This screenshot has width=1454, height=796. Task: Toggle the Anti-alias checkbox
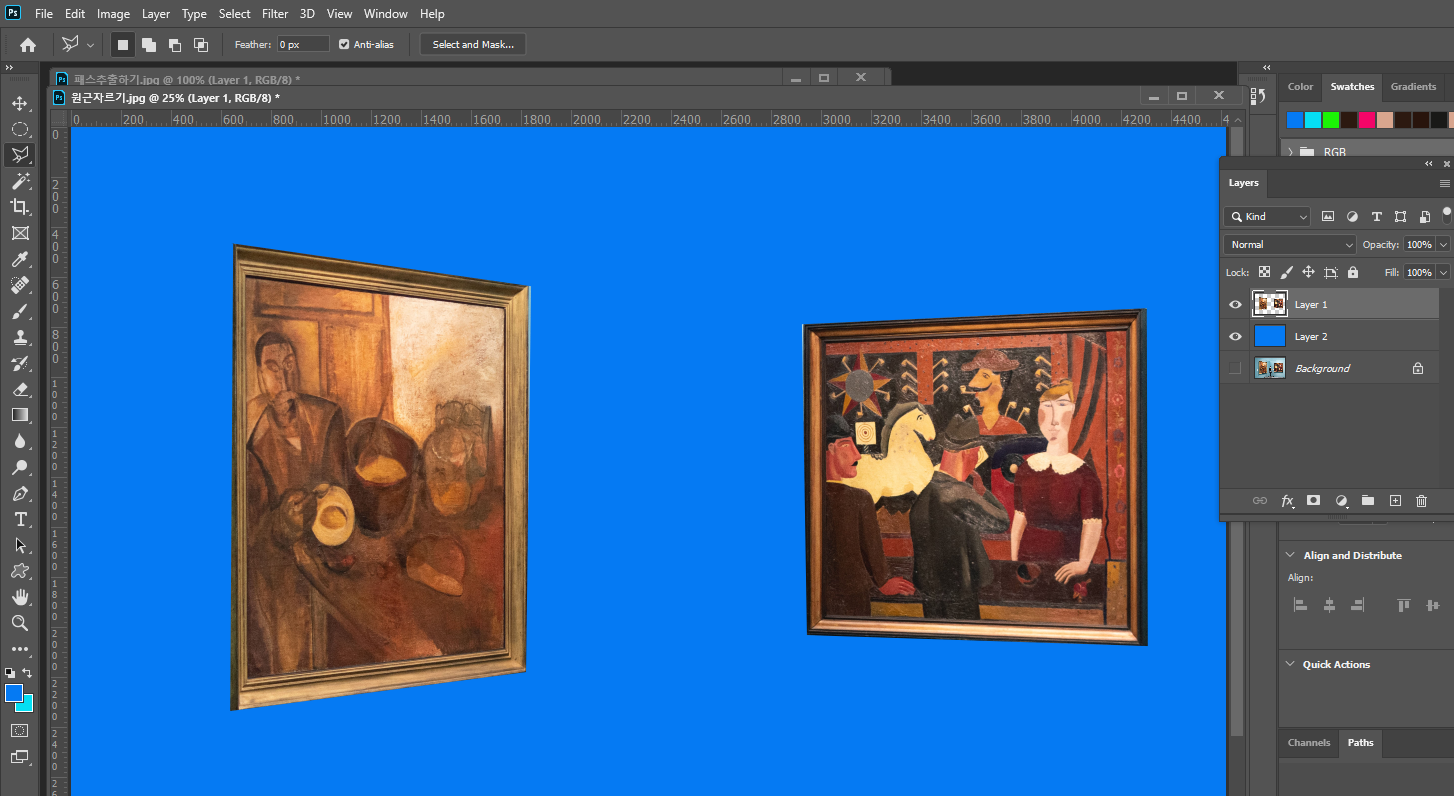click(344, 44)
